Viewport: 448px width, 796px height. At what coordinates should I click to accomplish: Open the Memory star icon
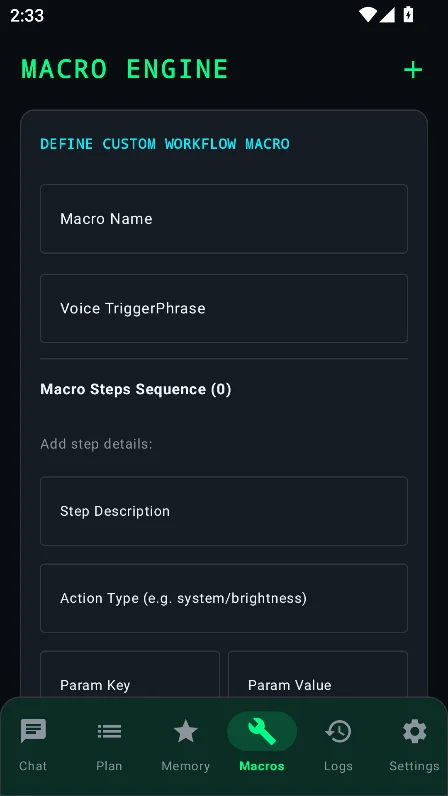coord(185,731)
